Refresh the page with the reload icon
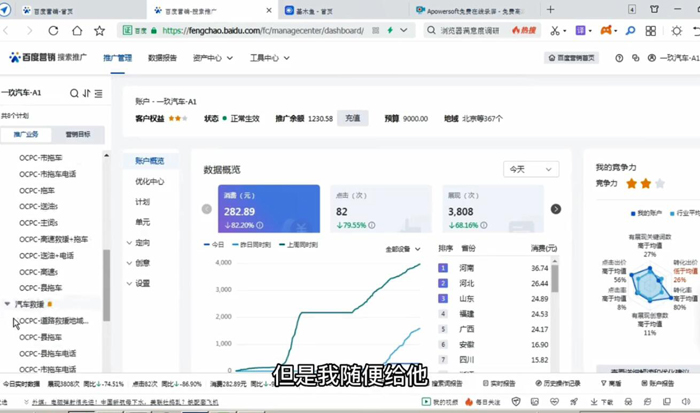This screenshot has height=413, width=700. (x=52, y=31)
